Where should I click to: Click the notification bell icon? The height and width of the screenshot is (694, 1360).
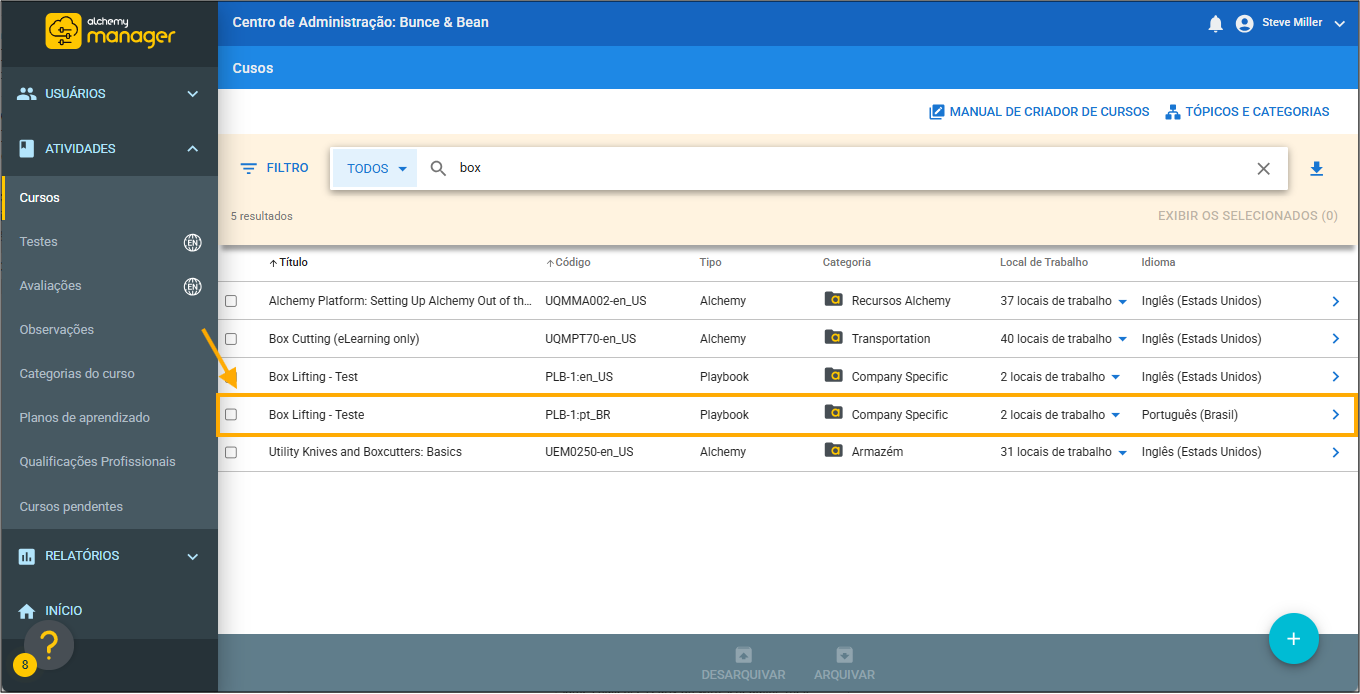pyautogui.click(x=1215, y=23)
